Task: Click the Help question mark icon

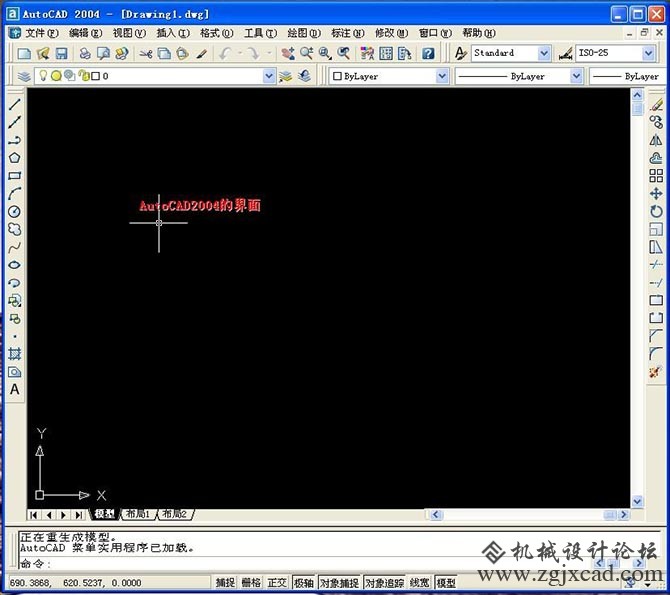Action: click(x=428, y=53)
